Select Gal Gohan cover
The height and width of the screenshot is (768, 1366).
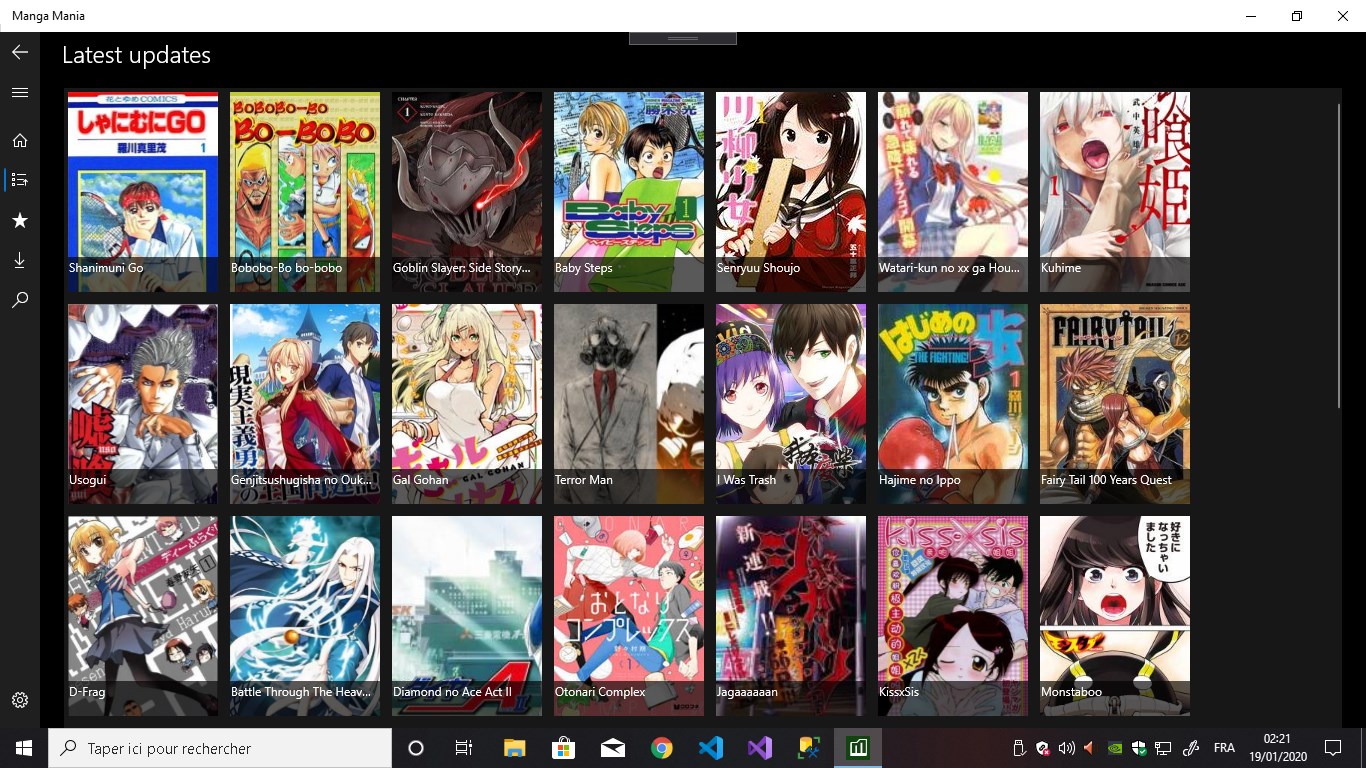tap(467, 404)
